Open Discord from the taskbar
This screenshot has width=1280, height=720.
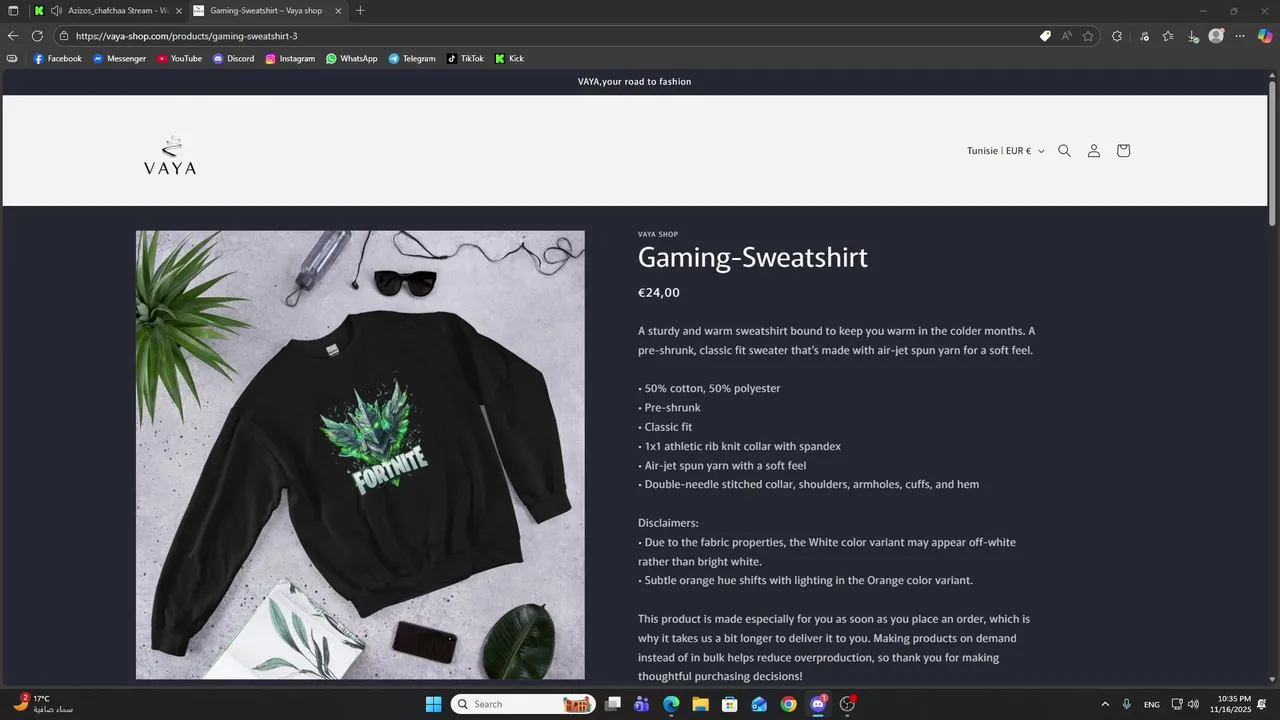click(818, 704)
